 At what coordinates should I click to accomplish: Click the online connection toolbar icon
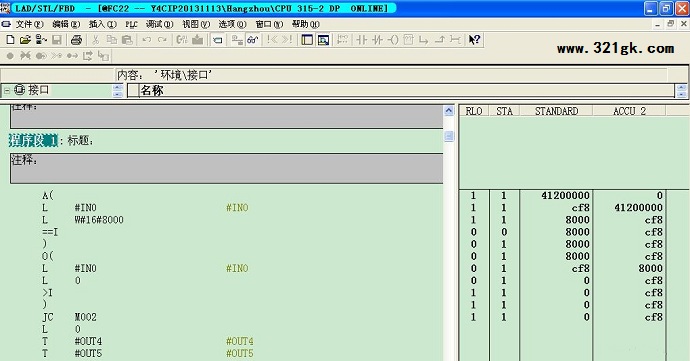click(218, 40)
